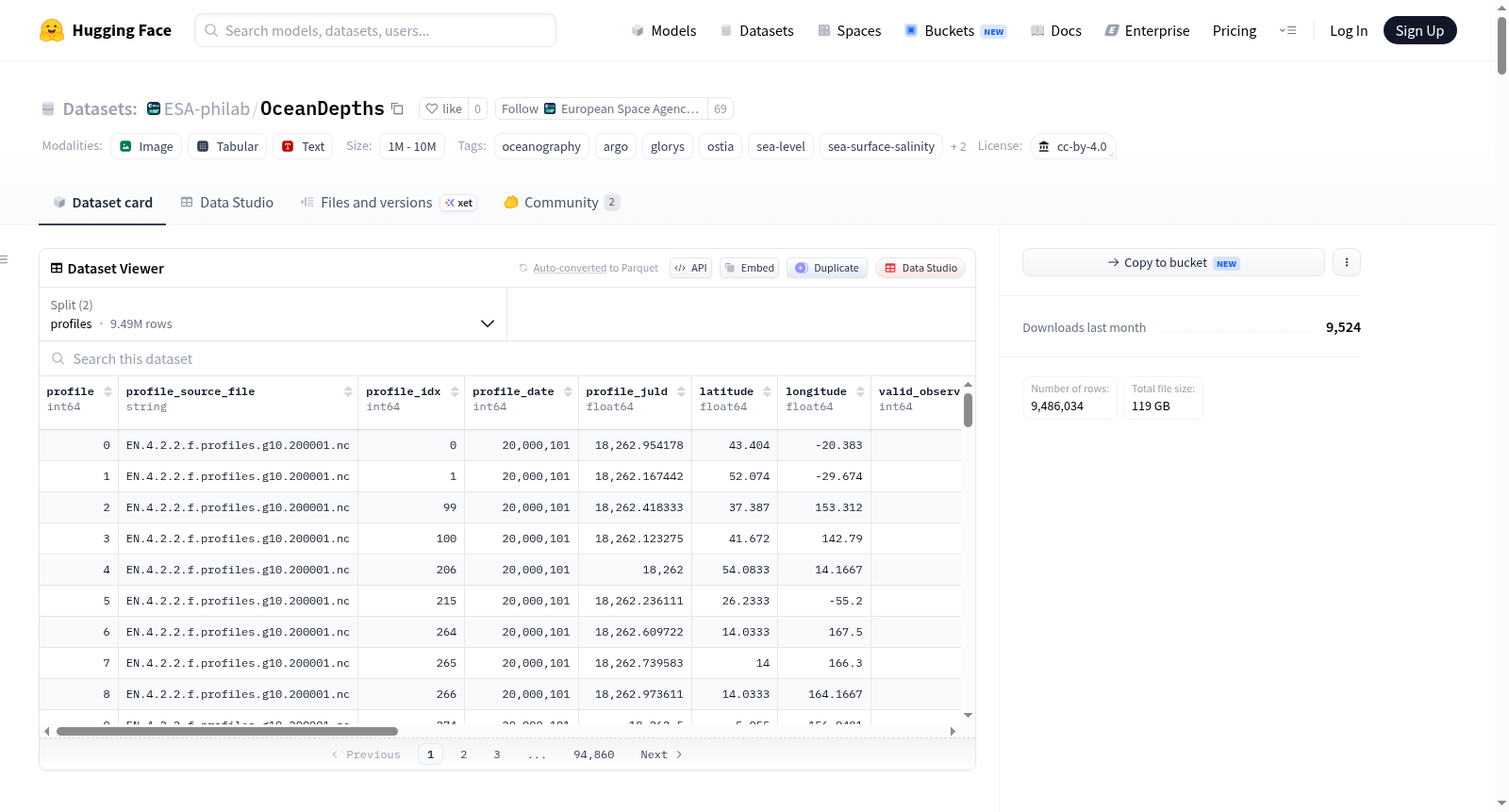
Task: Expand the Split profiles dropdown
Action: 274,314
